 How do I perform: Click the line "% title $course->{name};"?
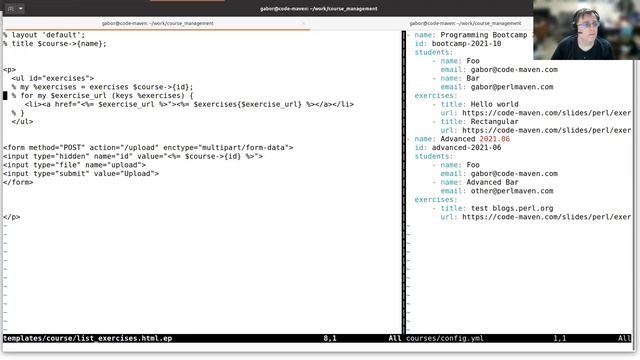pyautogui.click(x=55, y=44)
